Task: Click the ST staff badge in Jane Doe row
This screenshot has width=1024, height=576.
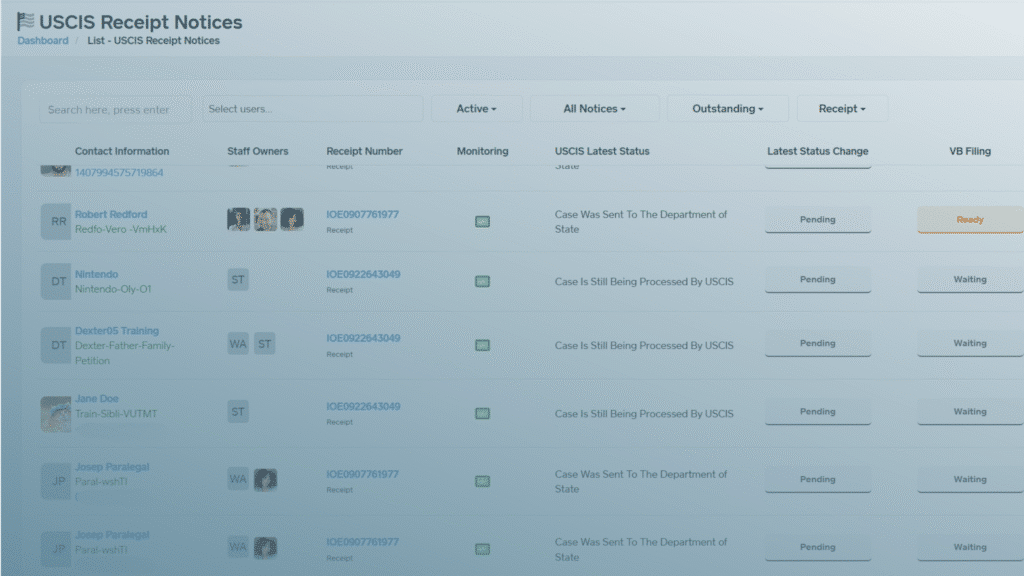Action: (x=238, y=412)
